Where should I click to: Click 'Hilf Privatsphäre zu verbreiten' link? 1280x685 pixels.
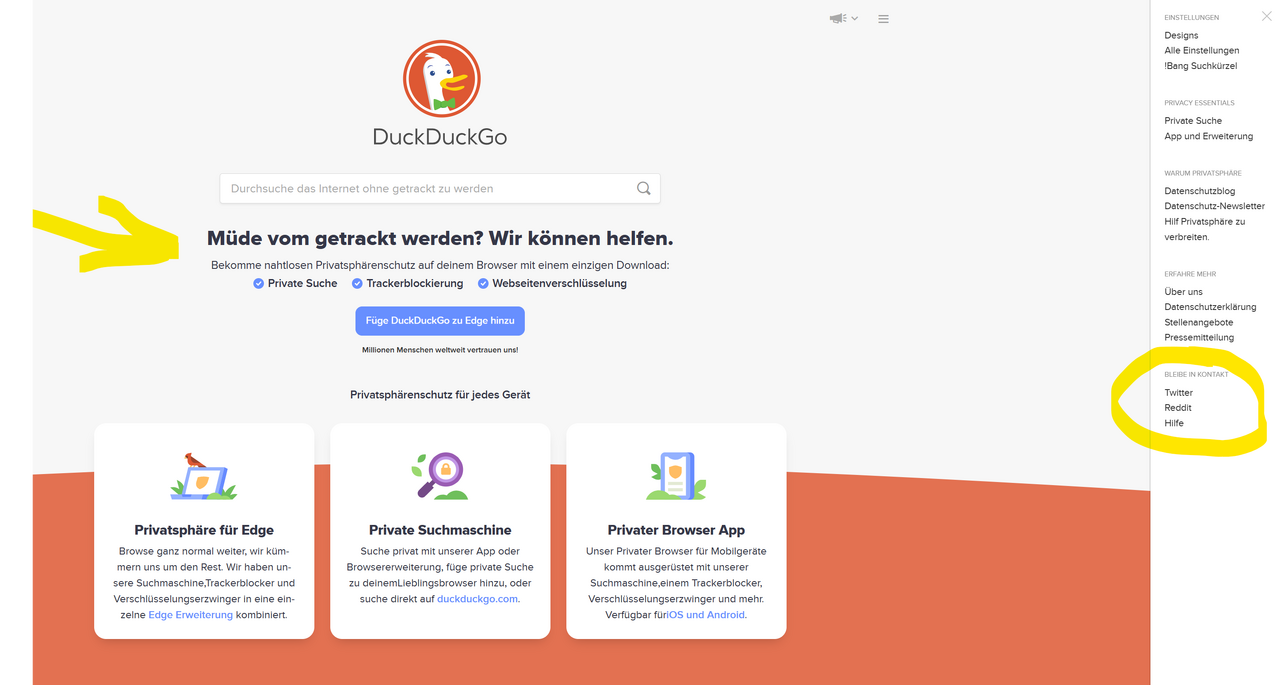coord(1205,229)
